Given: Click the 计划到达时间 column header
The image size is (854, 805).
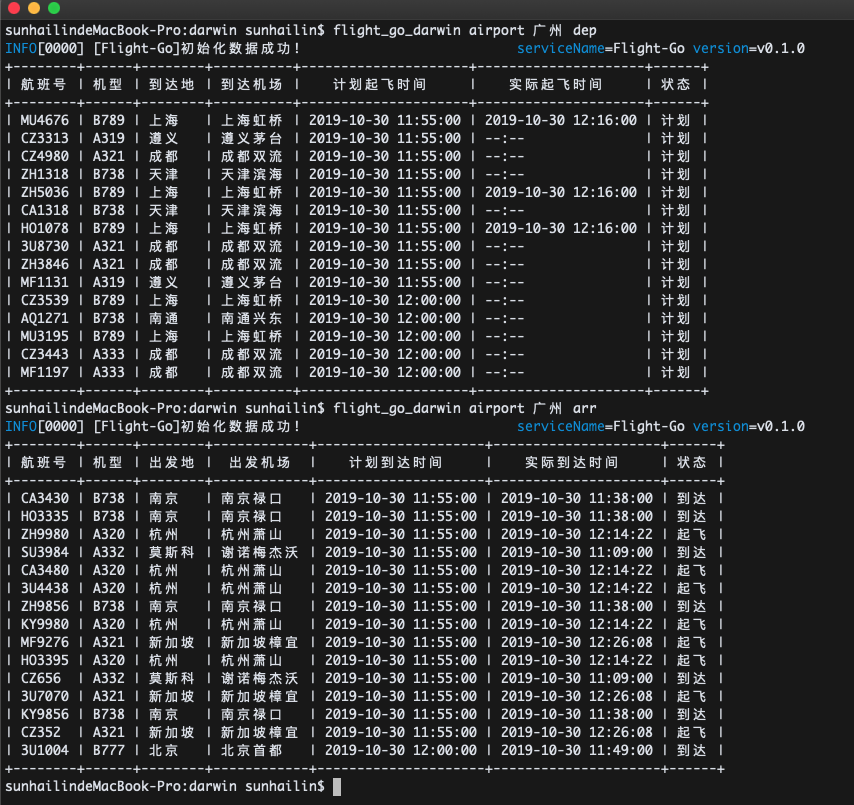Looking at the screenshot, I should coord(395,462).
